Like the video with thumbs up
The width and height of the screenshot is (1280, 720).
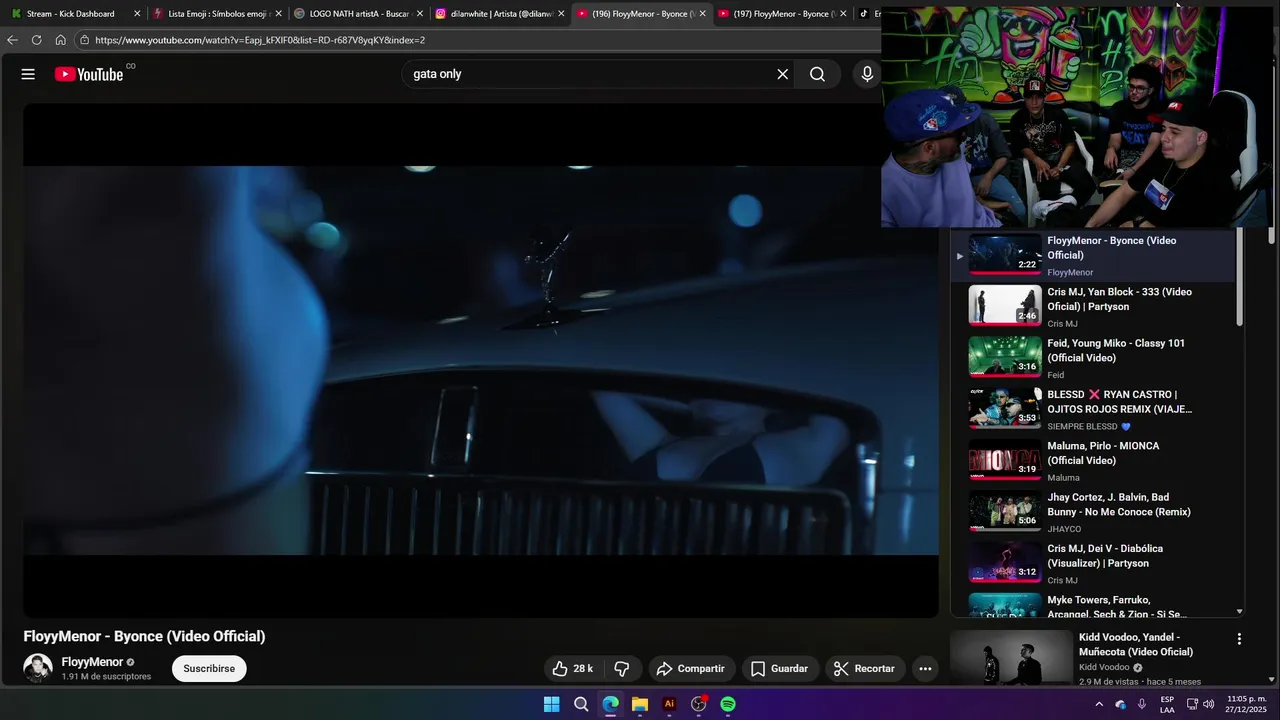[x=572, y=668]
